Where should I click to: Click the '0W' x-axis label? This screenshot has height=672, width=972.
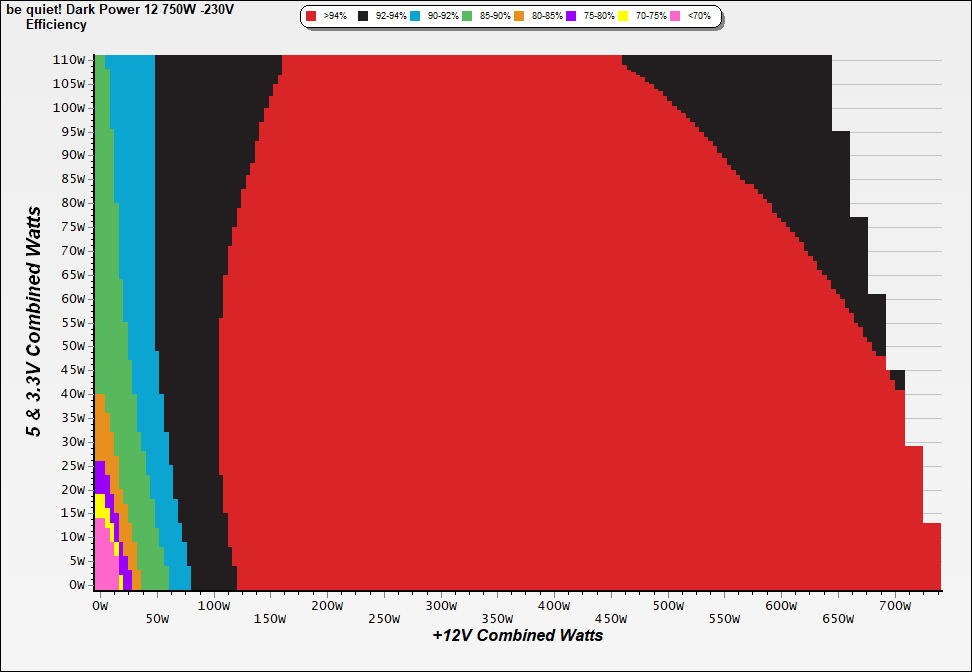pos(100,606)
